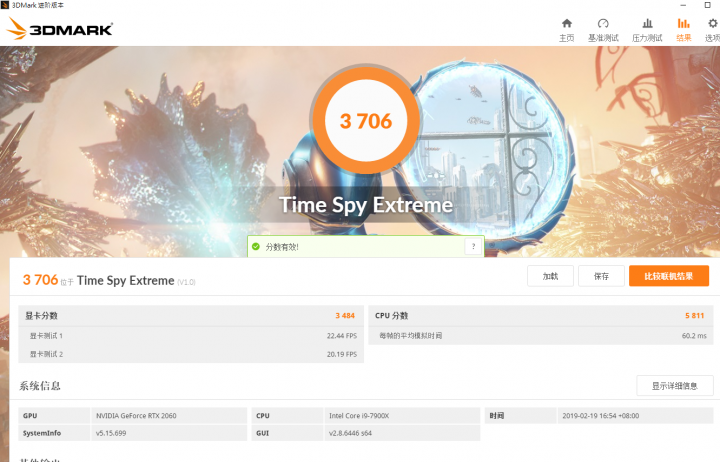Image resolution: width=720 pixels, height=462 pixels.
Task: Click the CPU score value 5 811
Action: click(694, 316)
